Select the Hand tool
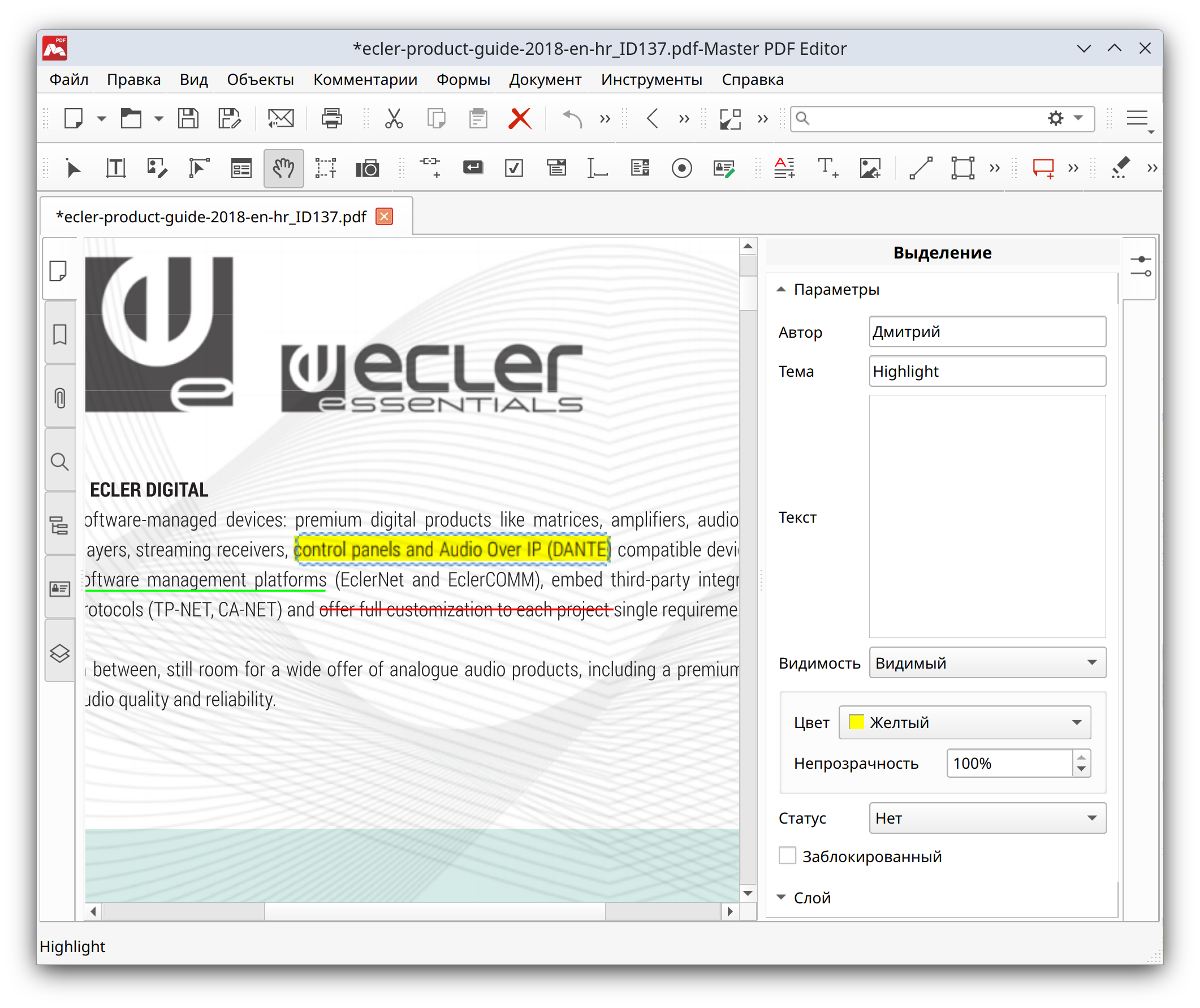The height and width of the screenshot is (1008, 1200). (283, 168)
